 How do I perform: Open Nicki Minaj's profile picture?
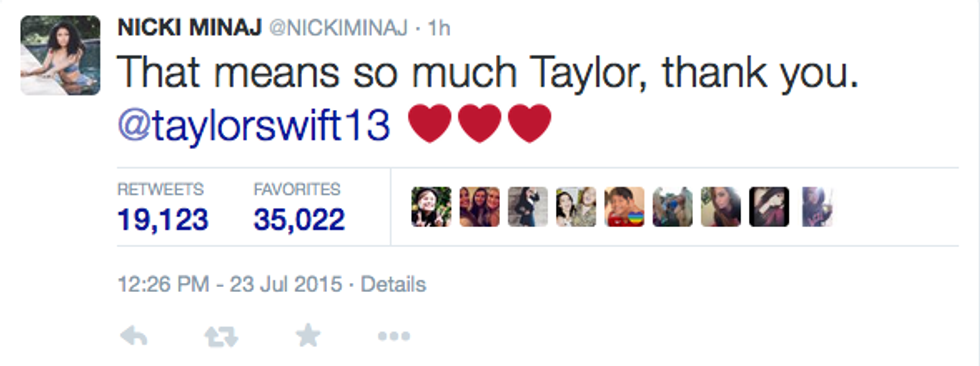pos(60,55)
